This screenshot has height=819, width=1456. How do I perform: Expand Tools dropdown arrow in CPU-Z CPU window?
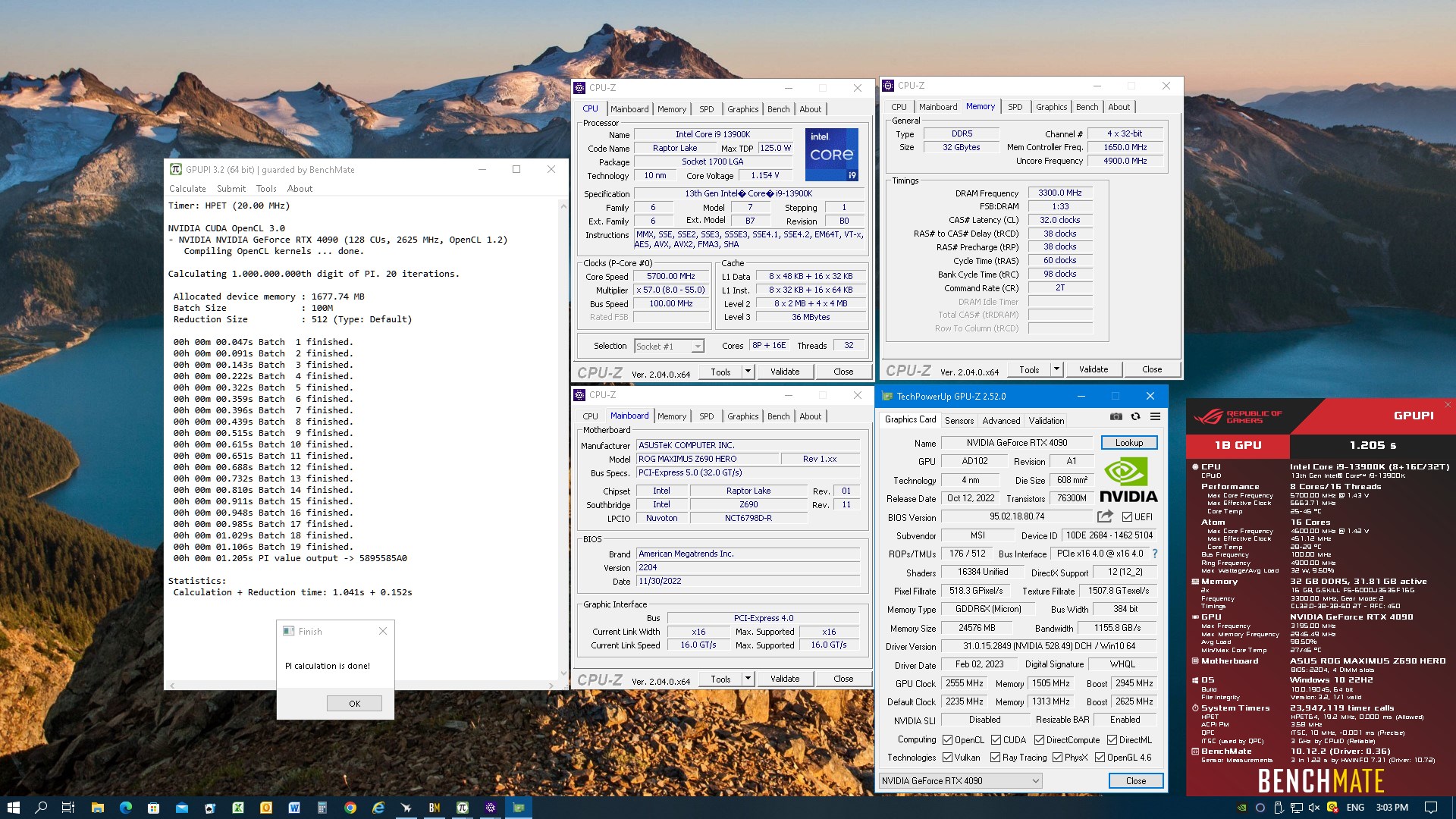point(748,372)
